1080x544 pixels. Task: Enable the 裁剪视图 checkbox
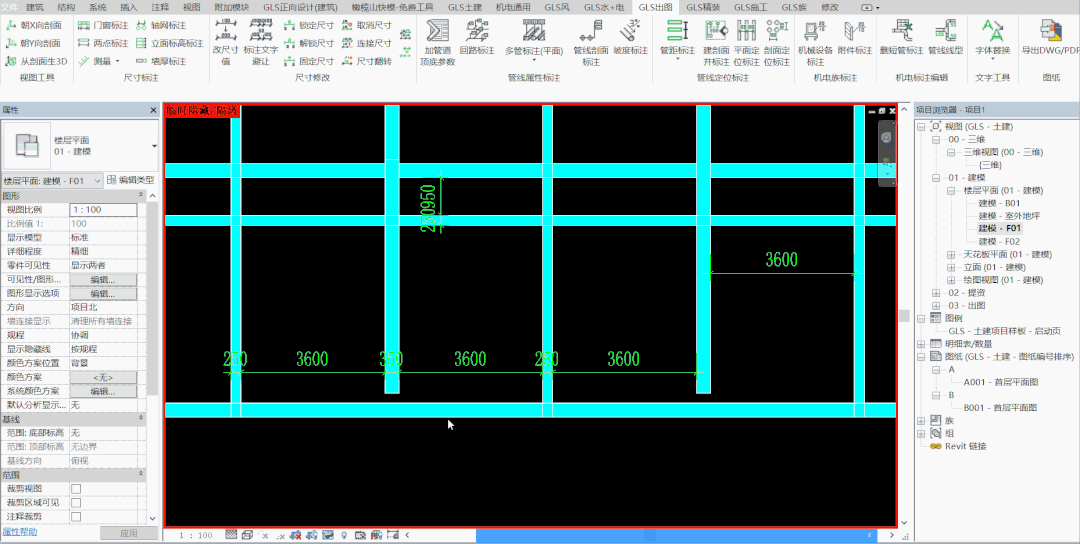click(76, 488)
